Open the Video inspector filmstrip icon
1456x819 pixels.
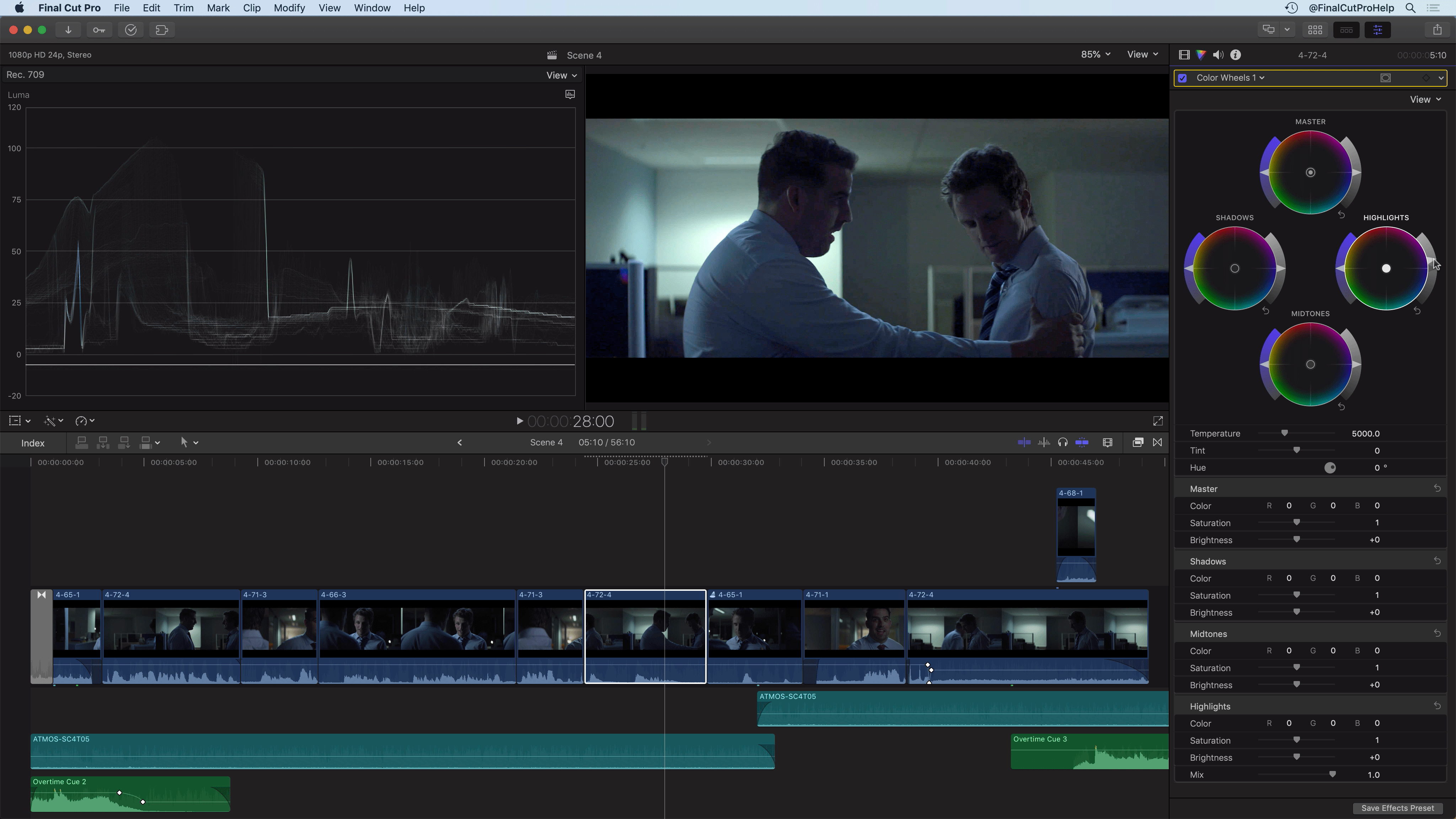[1184, 55]
